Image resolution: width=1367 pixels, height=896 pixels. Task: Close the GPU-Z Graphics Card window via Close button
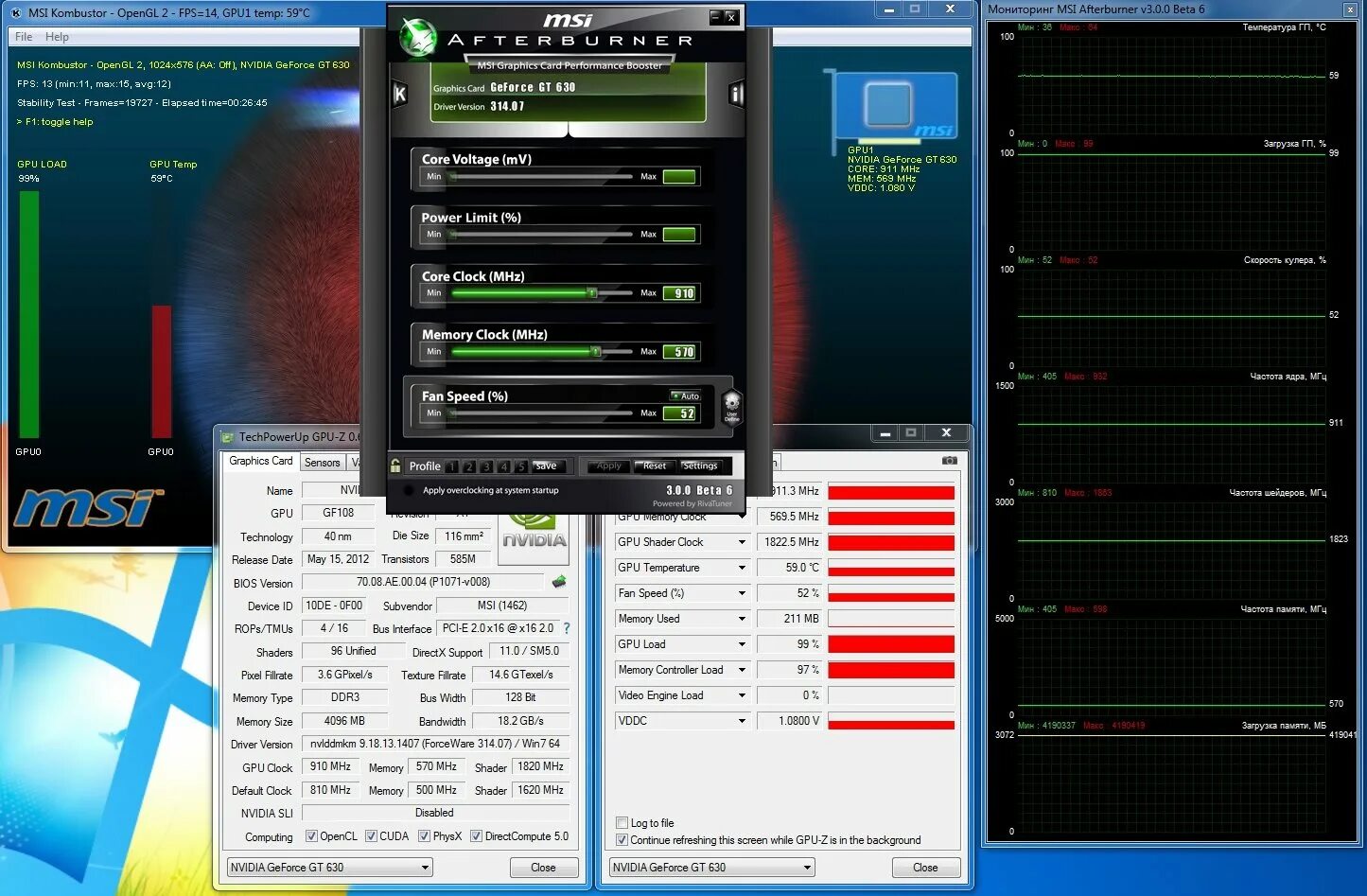point(543,868)
